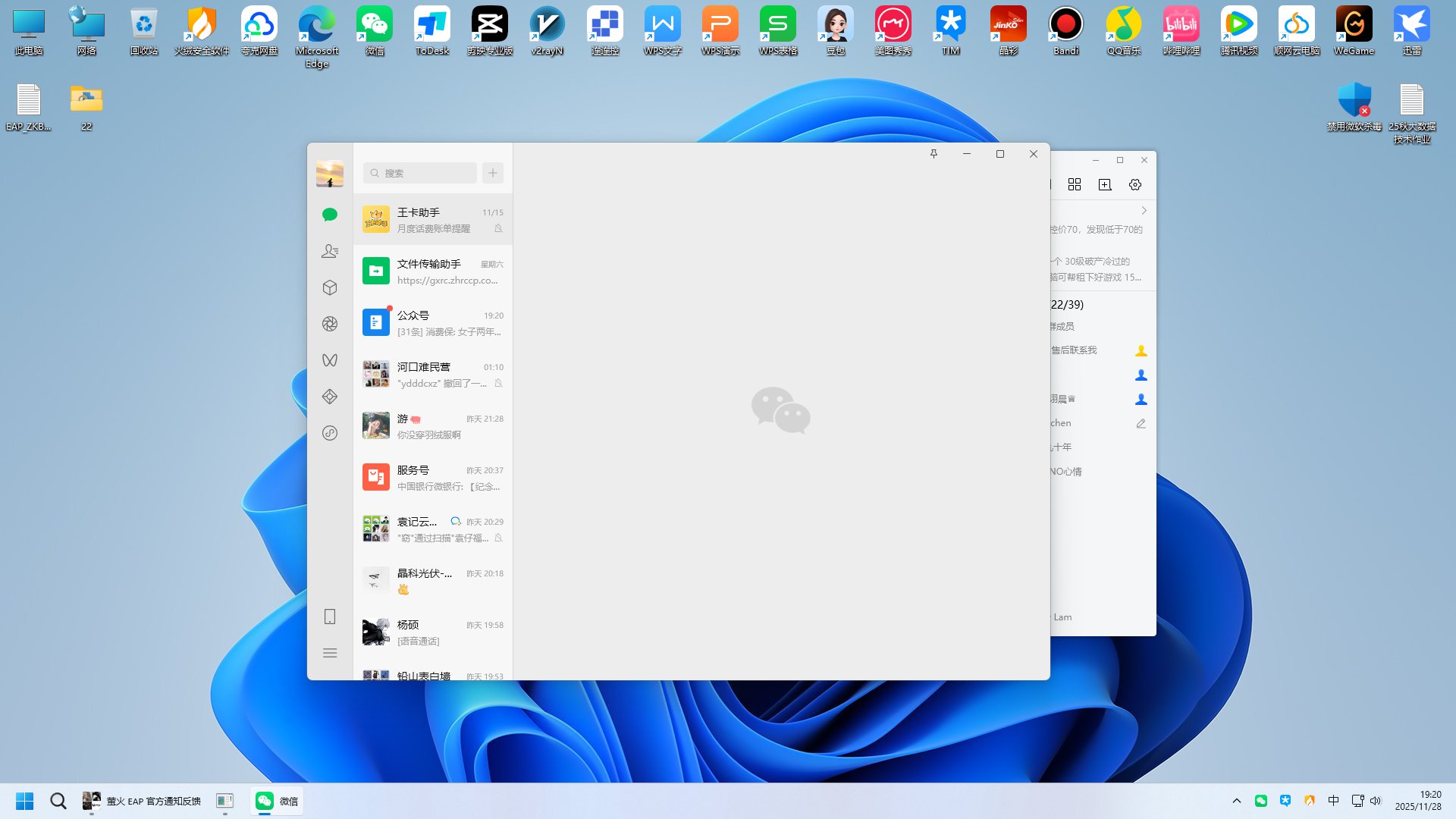This screenshot has width=1456, height=819.
Task: Open the Contacts tab in WeChat sidebar
Action: tap(329, 251)
